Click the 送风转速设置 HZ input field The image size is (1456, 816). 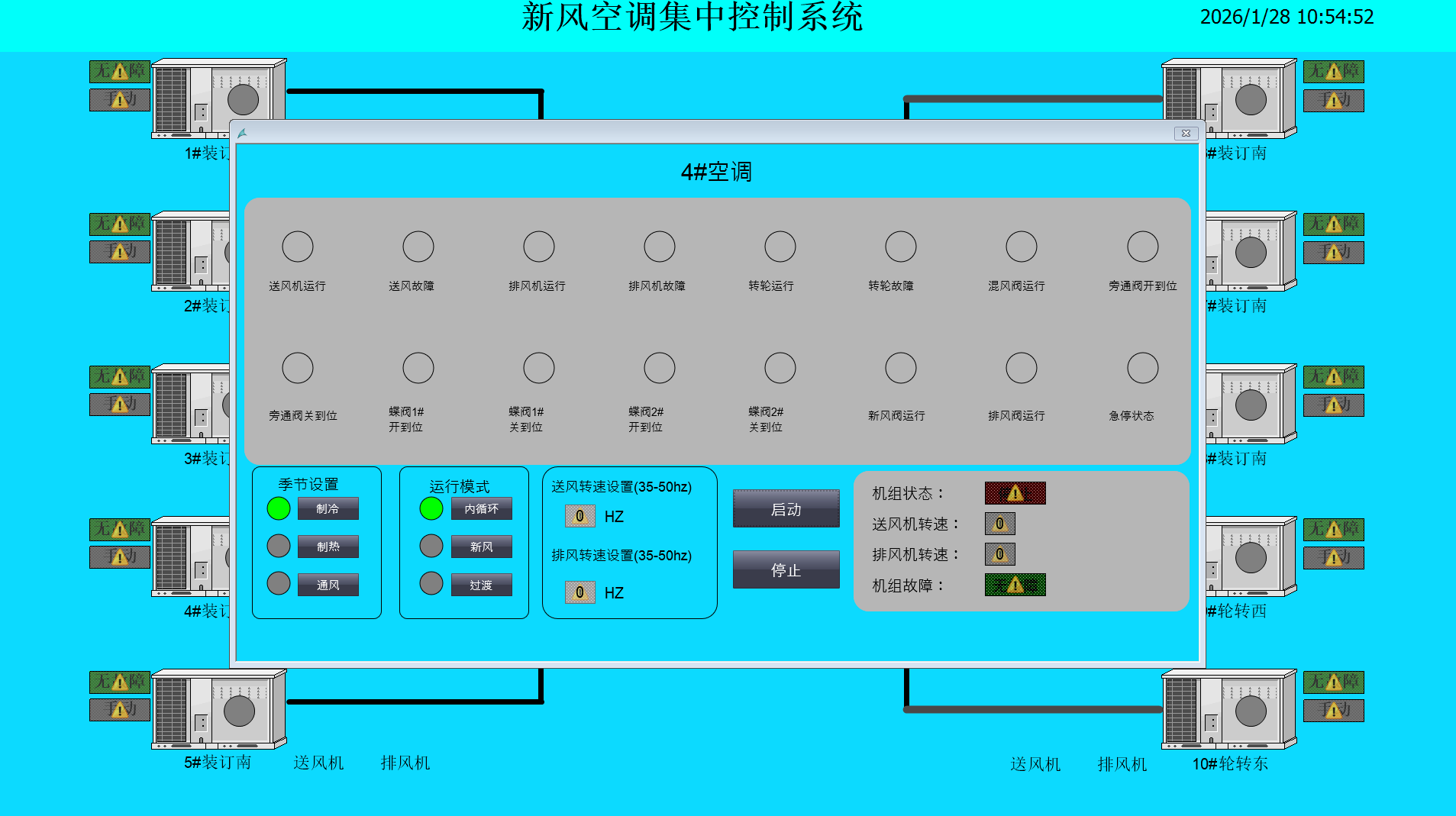click(x=579, y=516)
